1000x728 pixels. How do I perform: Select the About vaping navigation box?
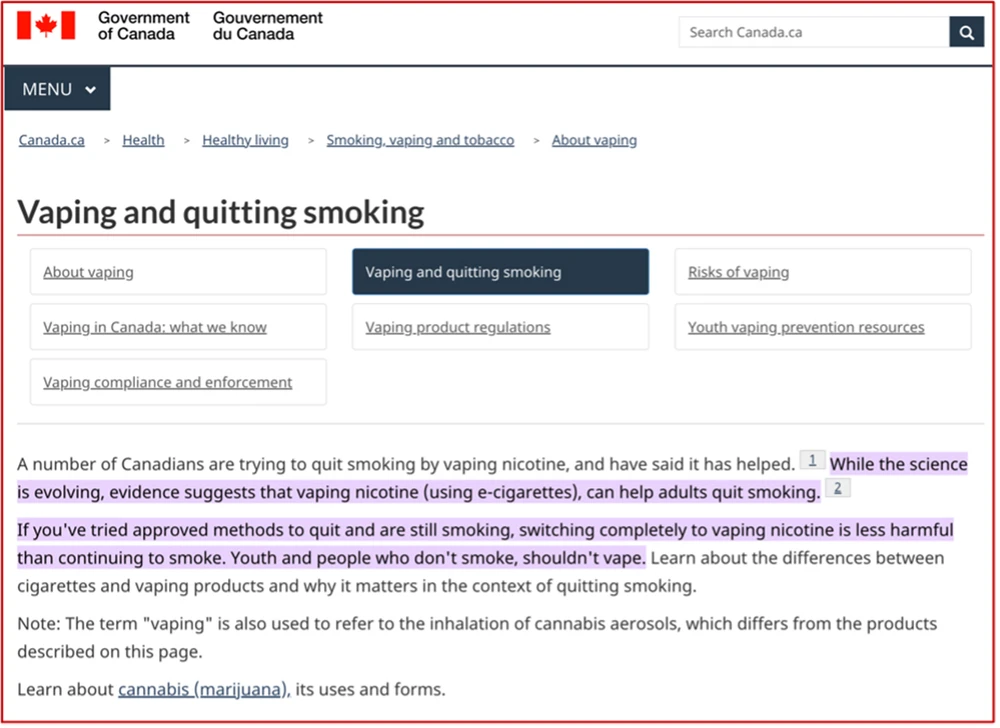pos(178,272)
